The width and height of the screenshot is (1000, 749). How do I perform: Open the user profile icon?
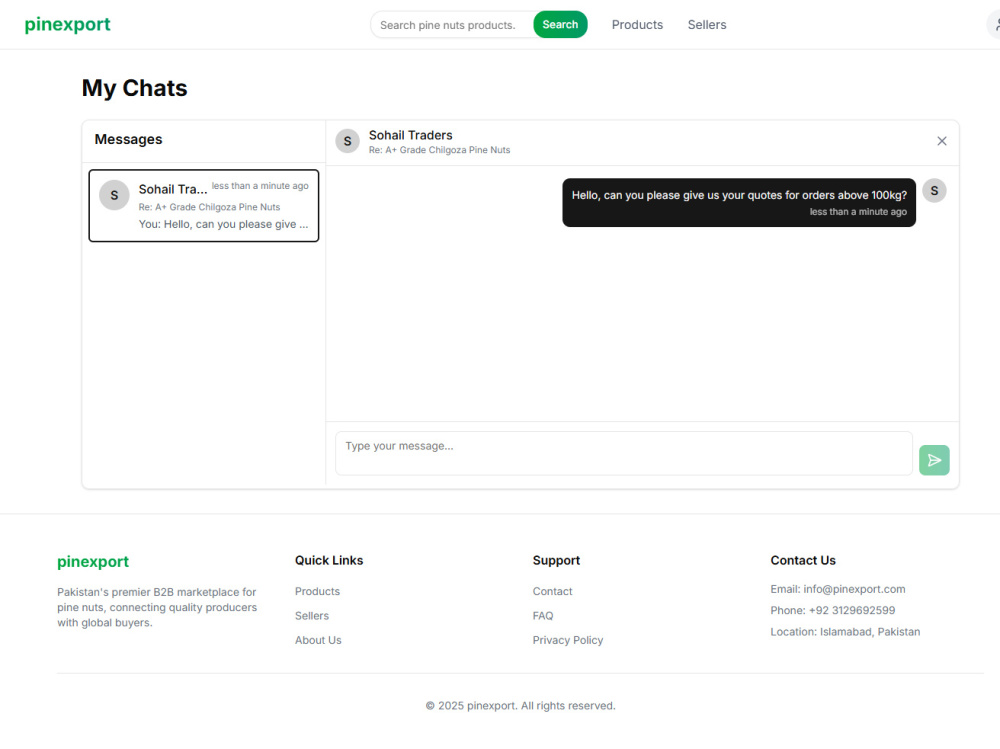pyautogui.click(x=995, y=25)
